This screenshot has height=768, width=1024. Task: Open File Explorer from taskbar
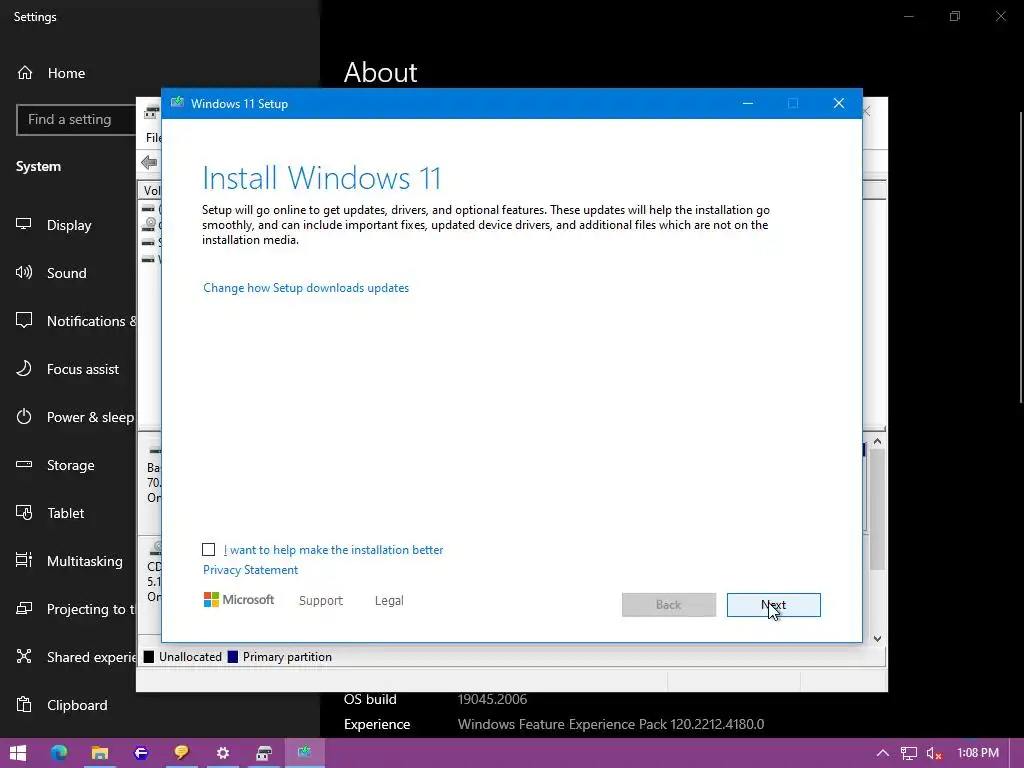coord(99,753)
